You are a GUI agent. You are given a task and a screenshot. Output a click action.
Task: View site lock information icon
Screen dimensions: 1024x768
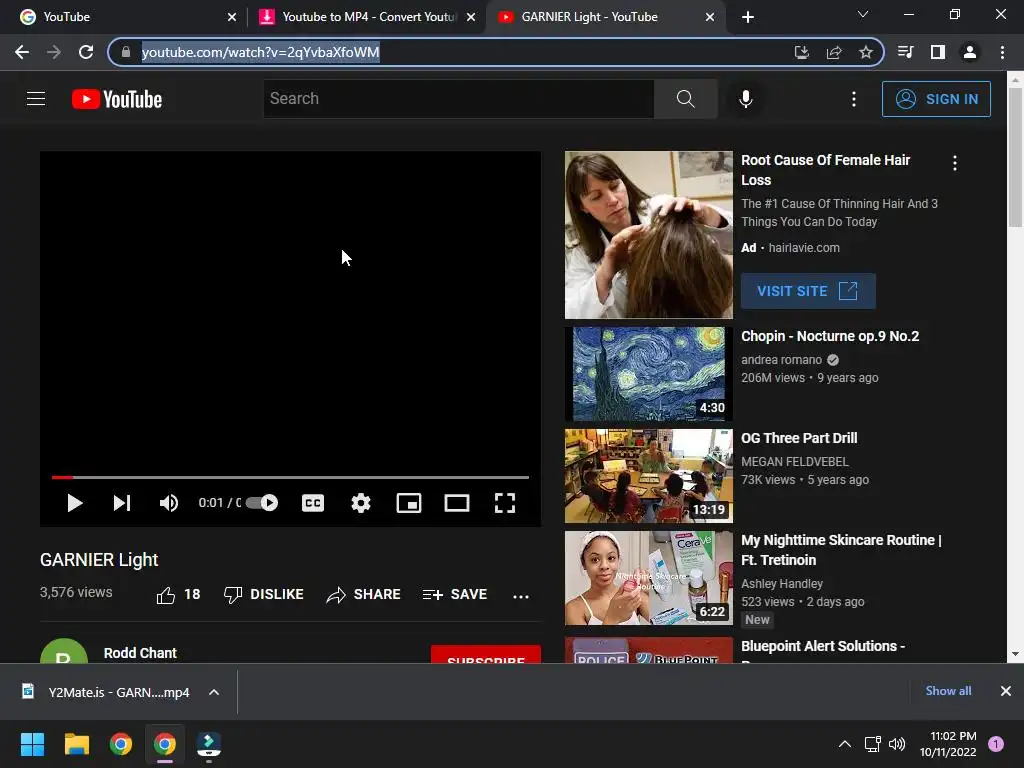[x=126, y=52]
